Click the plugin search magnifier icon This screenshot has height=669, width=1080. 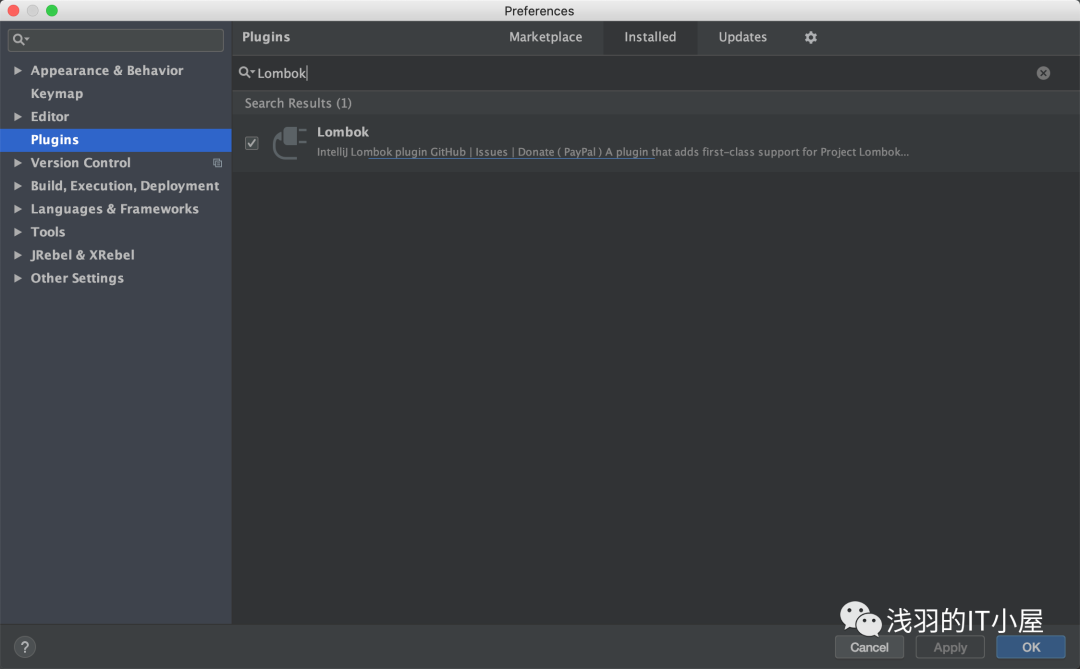click(246, 72)
